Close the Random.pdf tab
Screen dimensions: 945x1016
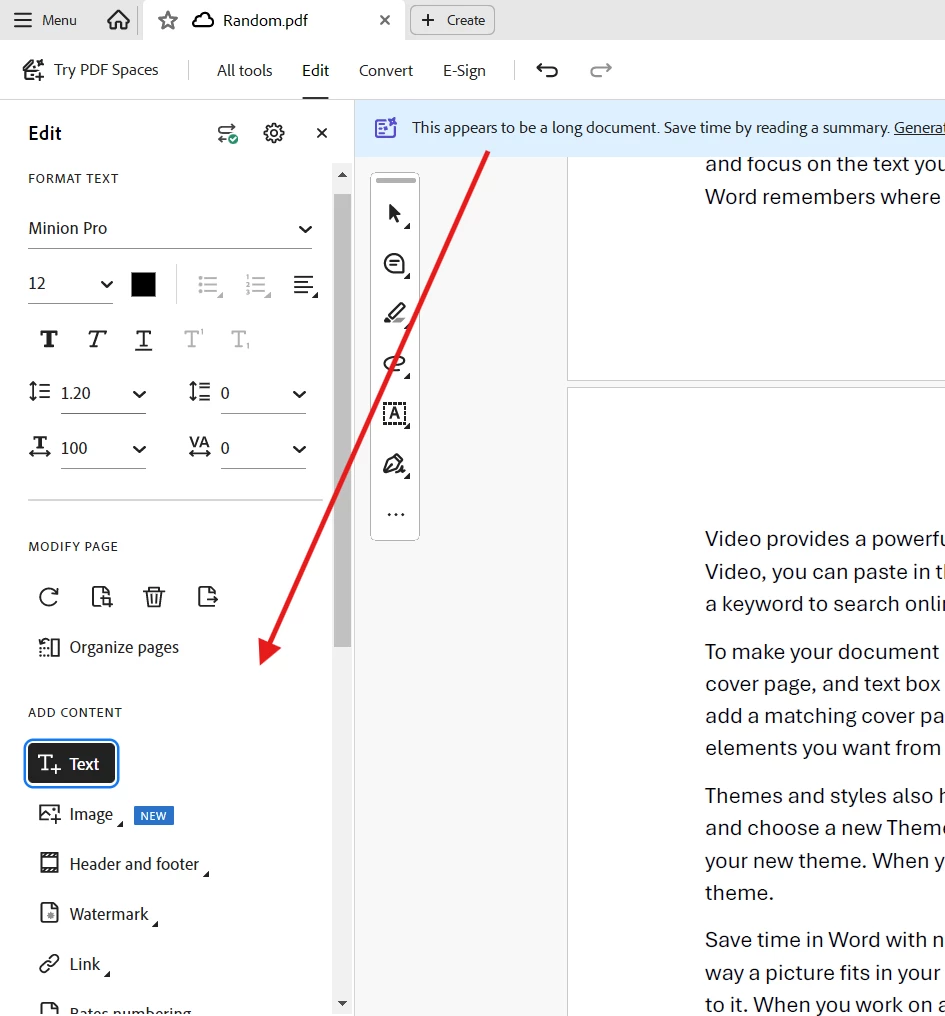384,20
